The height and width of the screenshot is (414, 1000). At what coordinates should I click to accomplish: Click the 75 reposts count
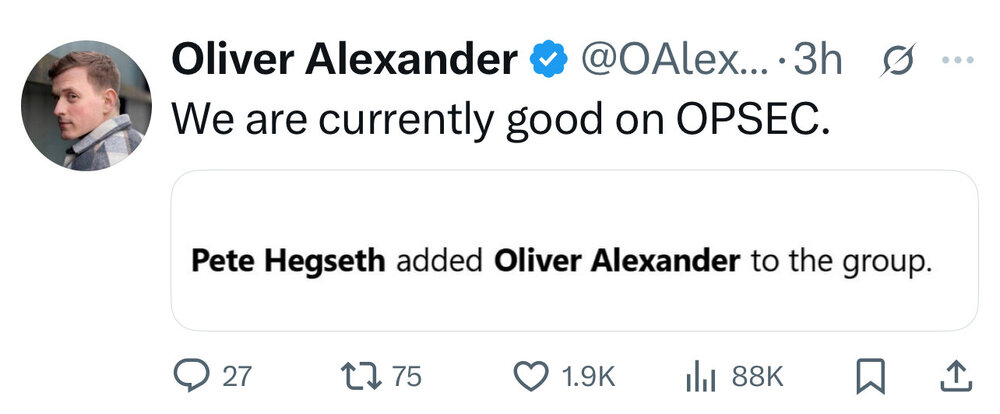coord(406,377)
